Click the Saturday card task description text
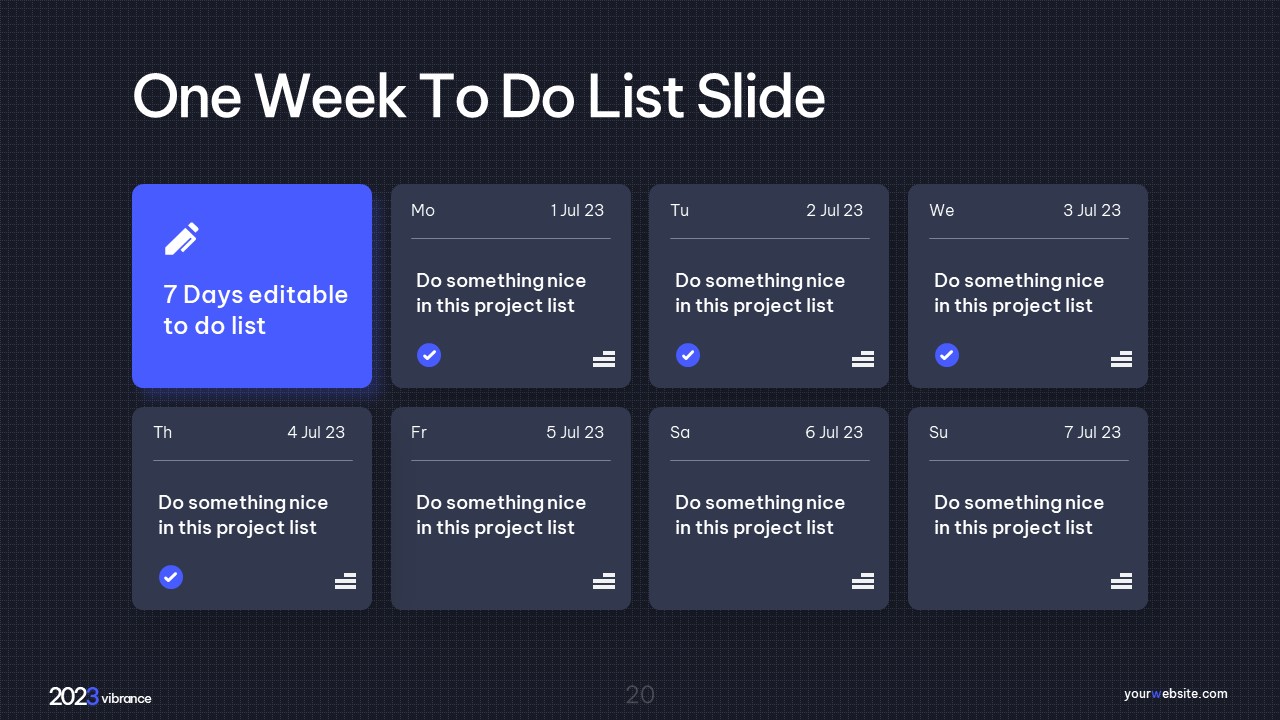Viewport: 1280px width, 720px height. pos(759,515)
